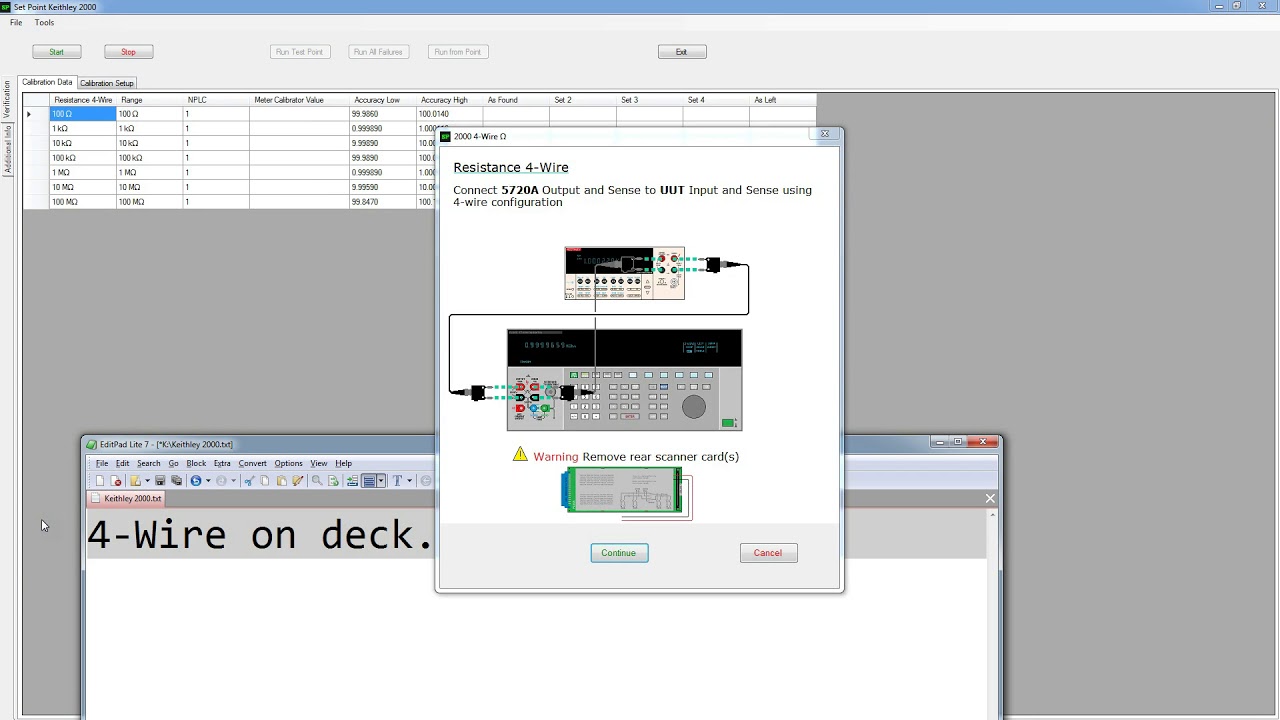Open the word wrap options dropdown arrow
The image size is (1280, 720).
381,481
